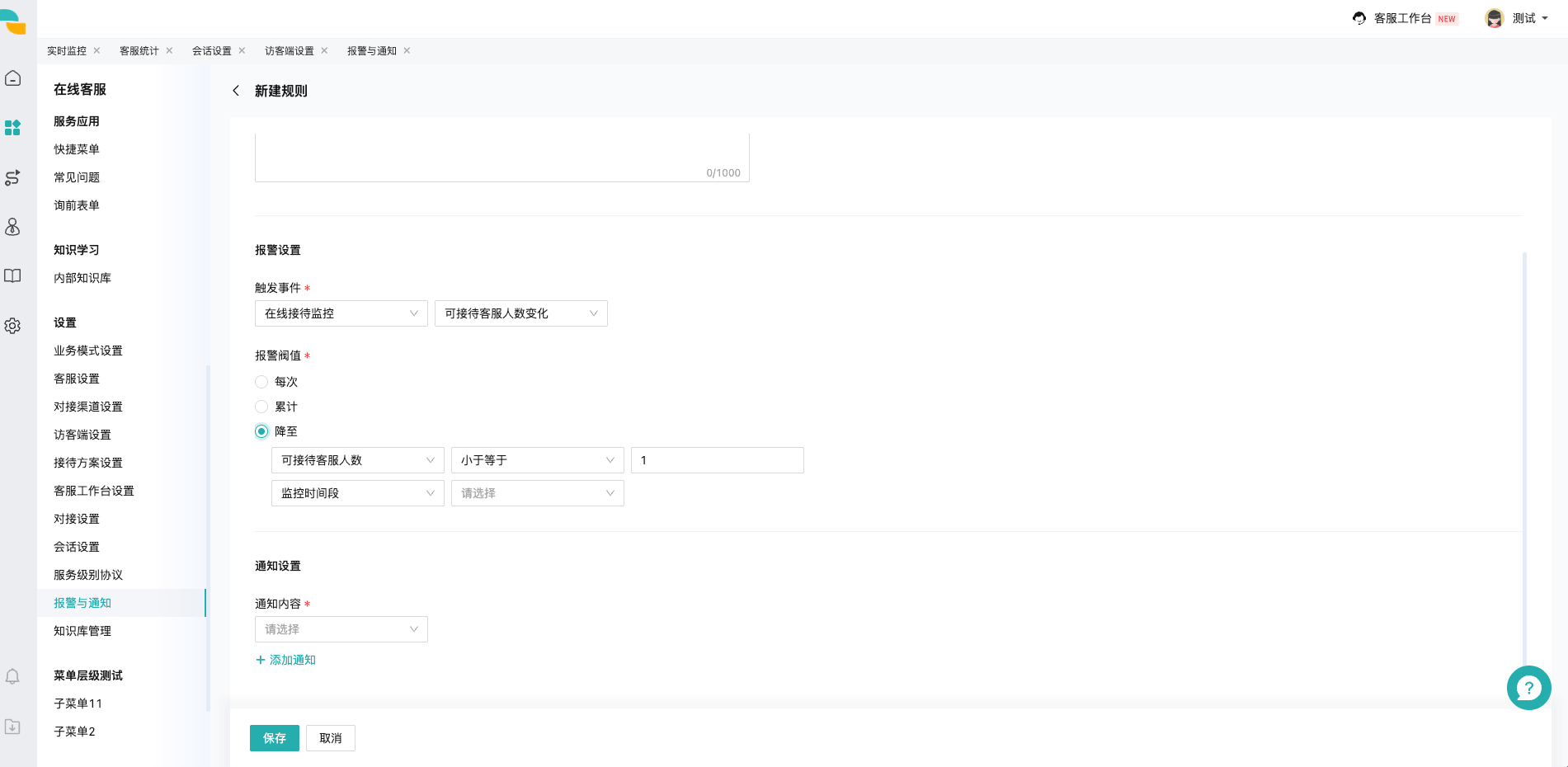Viewport: 1568px width, 767px height.
Task: Click the home icon in left sidebar
Action: (x=12, y=78)
